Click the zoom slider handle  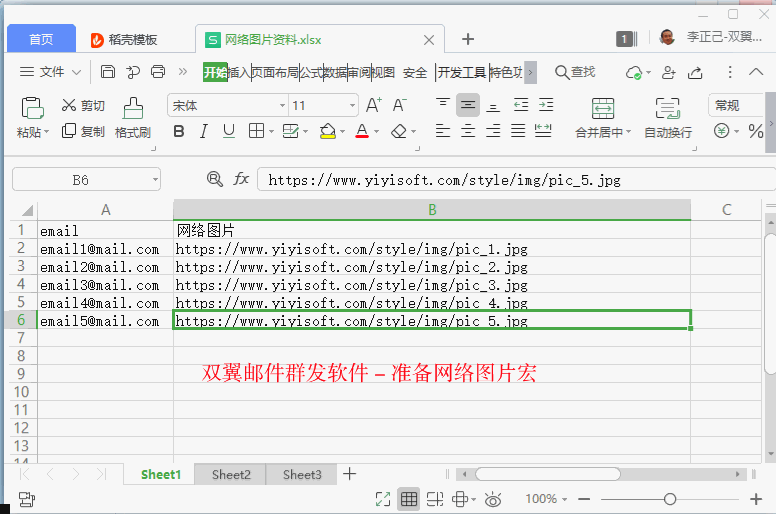(670, 499)
